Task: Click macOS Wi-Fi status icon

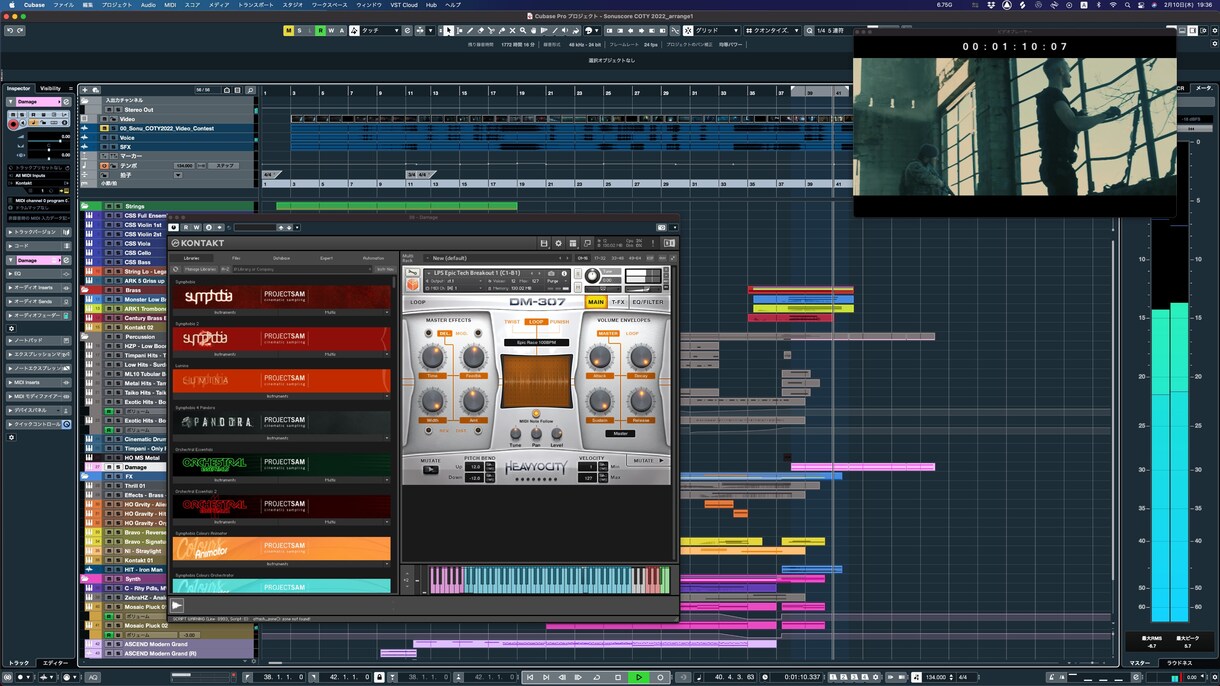Action: [1111, 5]
